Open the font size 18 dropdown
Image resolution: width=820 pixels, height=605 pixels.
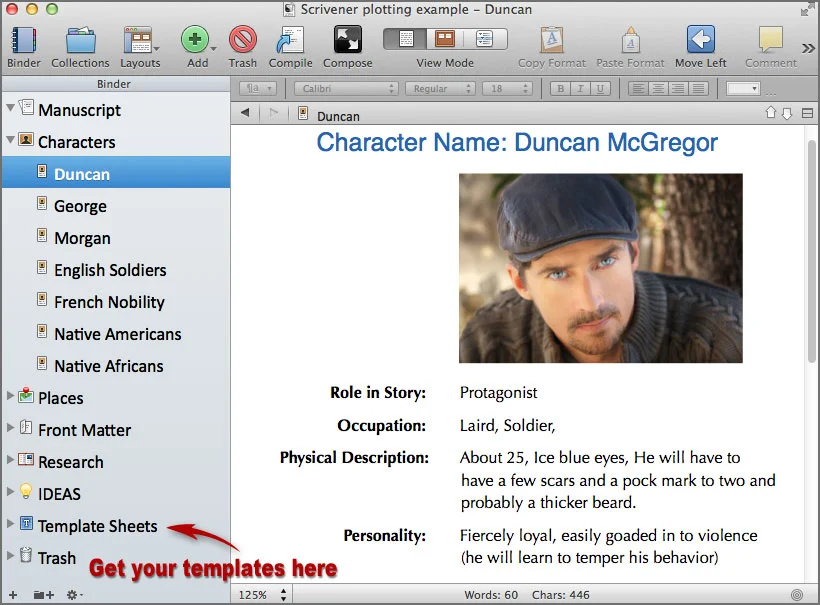[507, 89]
